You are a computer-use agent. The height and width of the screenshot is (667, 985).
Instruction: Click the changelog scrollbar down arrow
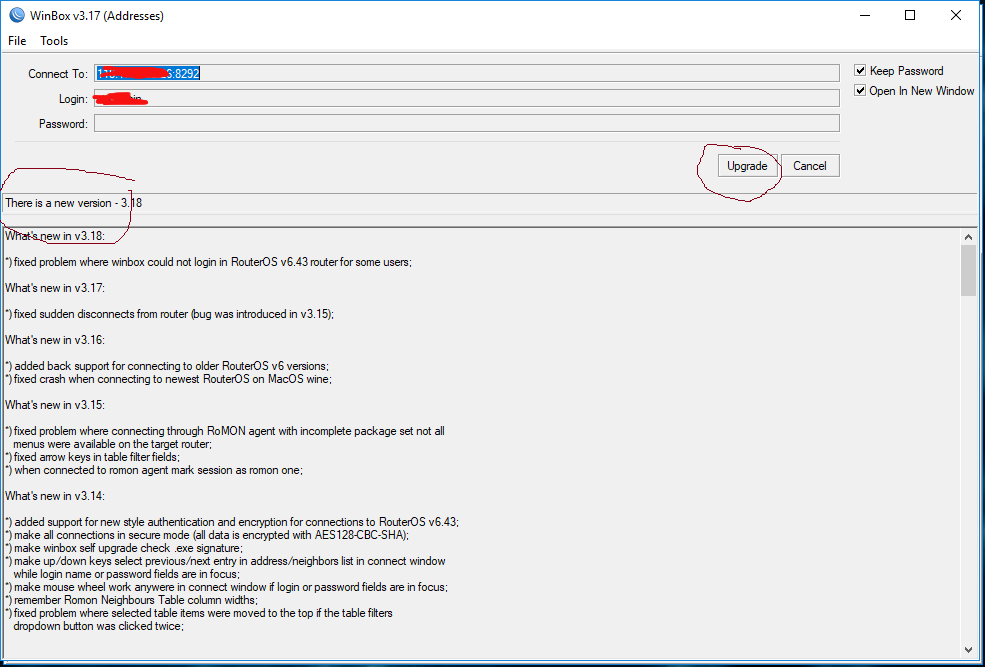(x=968, y=649)
